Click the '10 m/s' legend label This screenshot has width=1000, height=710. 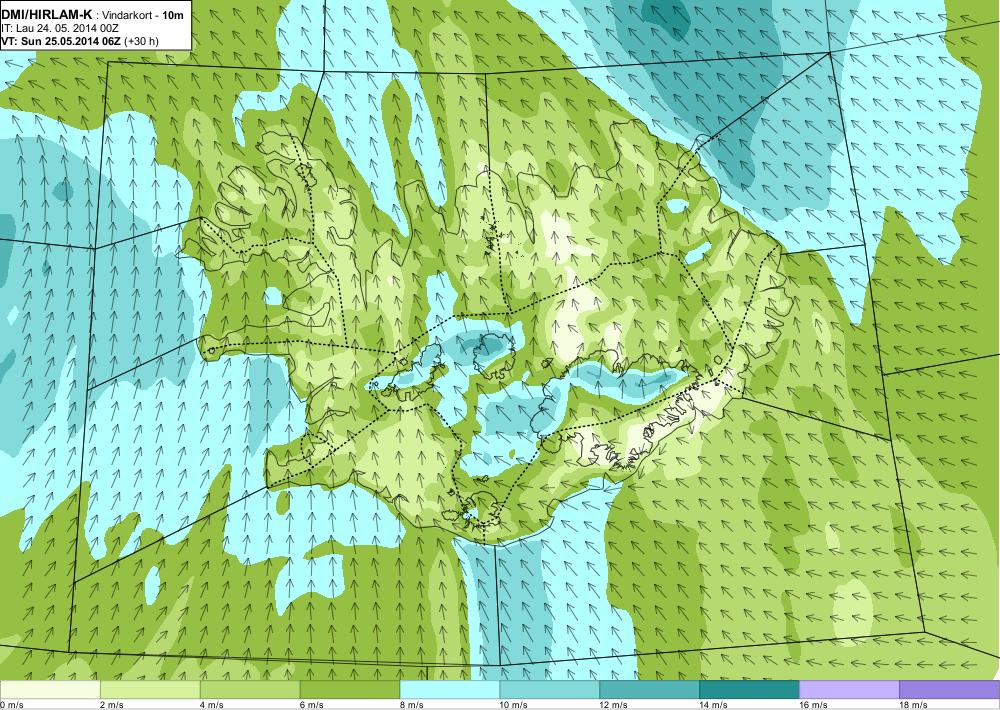(x=513, y=705)
